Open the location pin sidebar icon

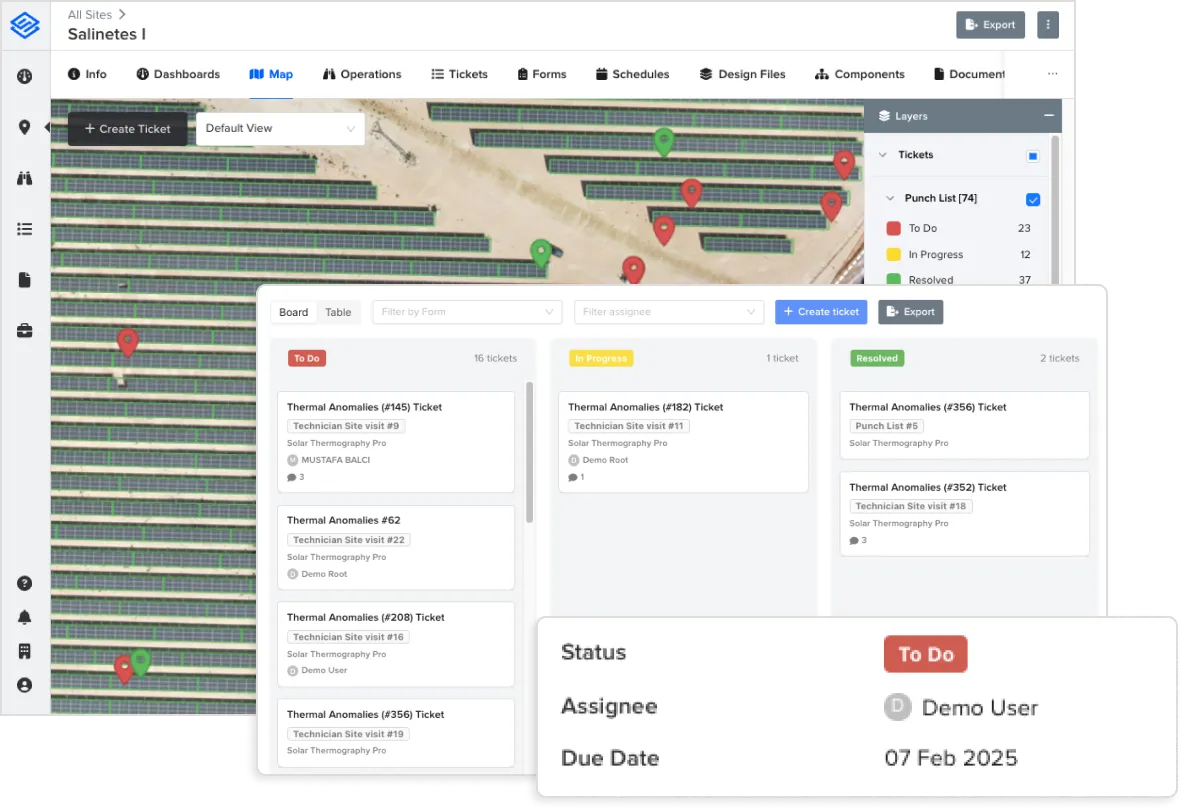click(x=25, y=127)
